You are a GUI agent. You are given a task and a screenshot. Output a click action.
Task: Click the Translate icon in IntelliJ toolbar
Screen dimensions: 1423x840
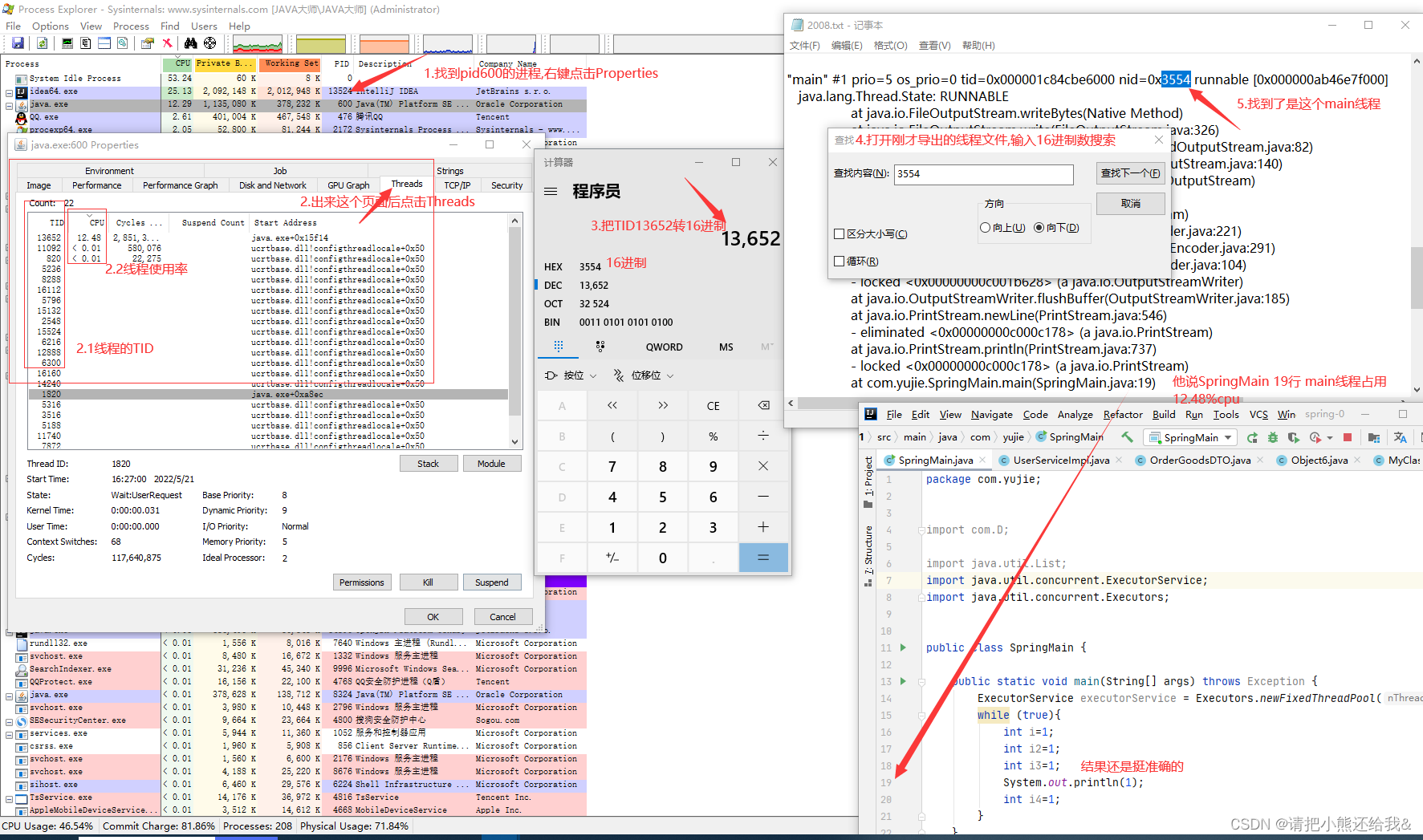click(x=1400, y=437)
